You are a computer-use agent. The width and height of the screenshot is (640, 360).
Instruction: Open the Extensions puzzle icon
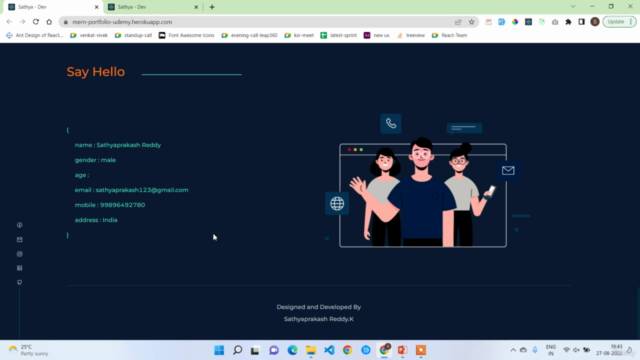568,22
